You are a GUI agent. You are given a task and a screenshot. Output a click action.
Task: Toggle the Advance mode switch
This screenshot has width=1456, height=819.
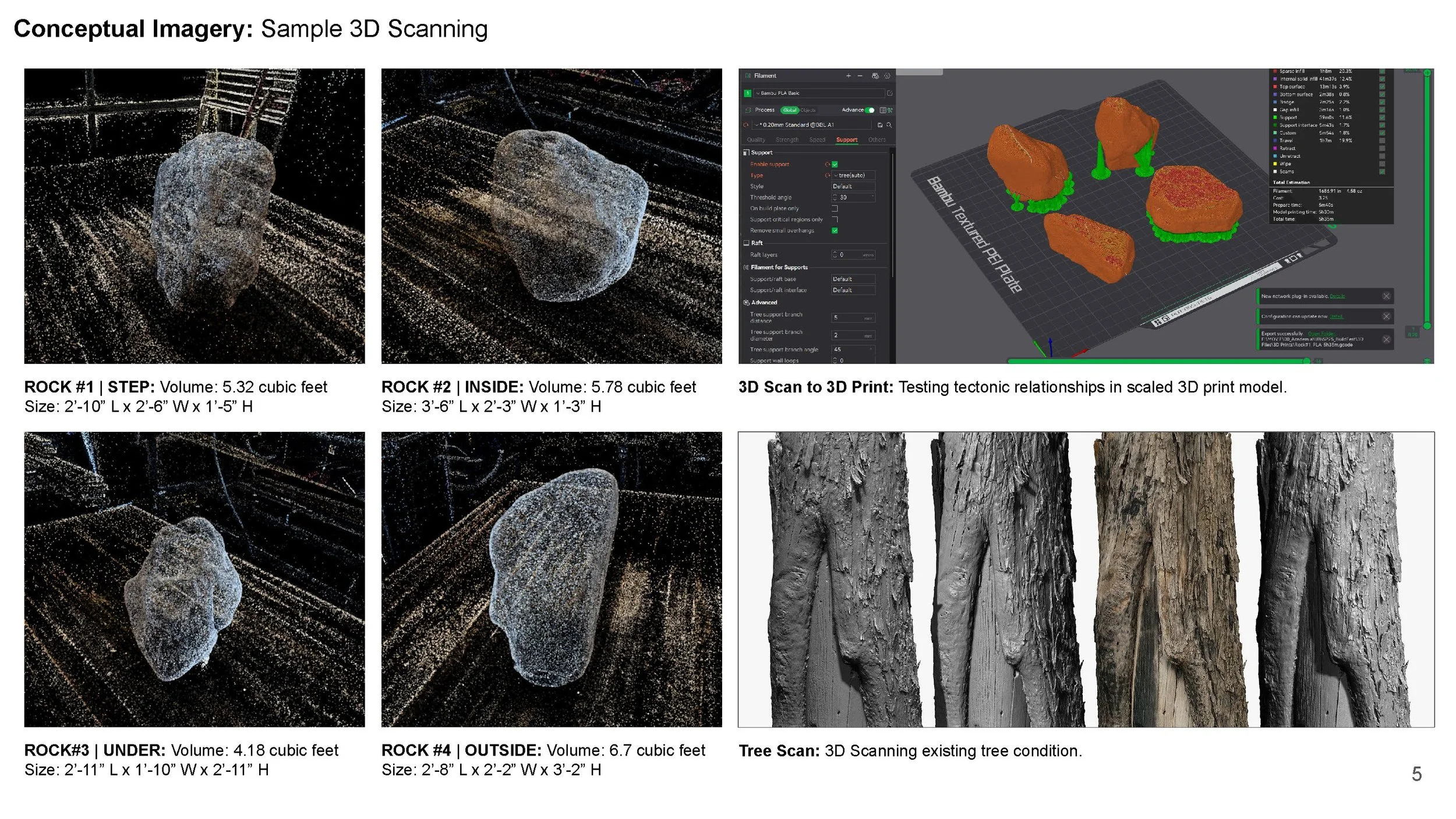(870, 110)
